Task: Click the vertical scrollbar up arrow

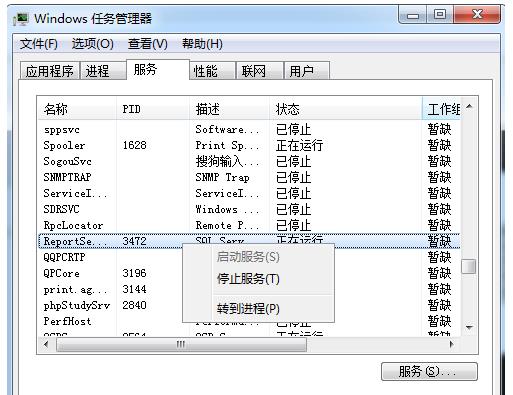Action: pos(469,107)
